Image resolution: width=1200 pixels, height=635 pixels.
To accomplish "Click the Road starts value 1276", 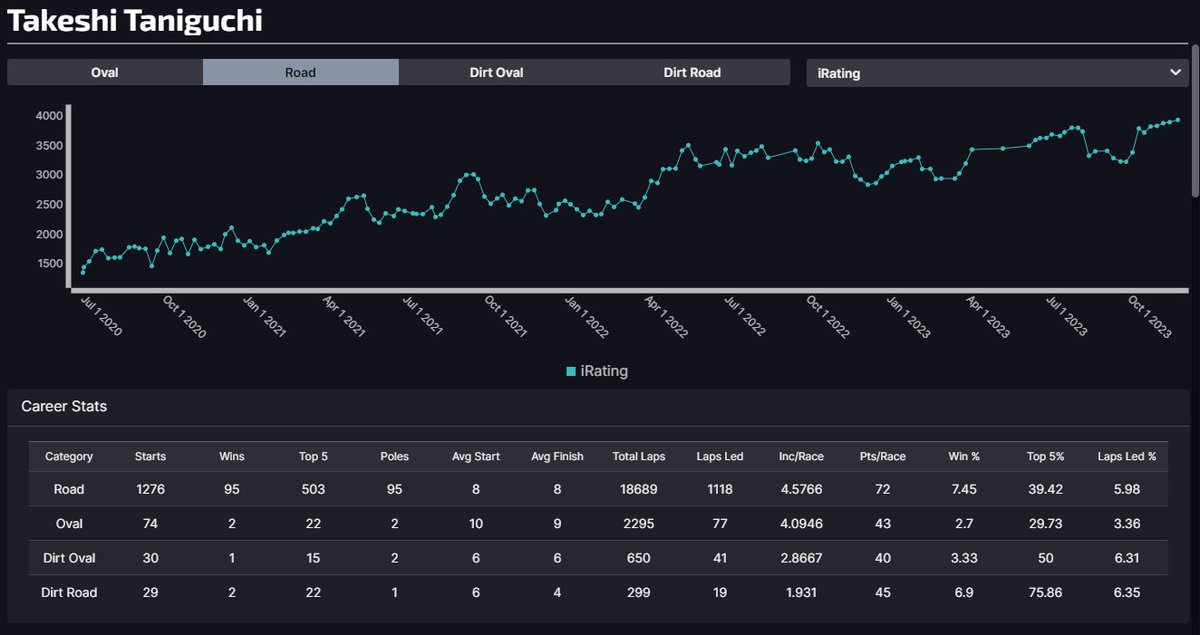I will coord(151,490).
